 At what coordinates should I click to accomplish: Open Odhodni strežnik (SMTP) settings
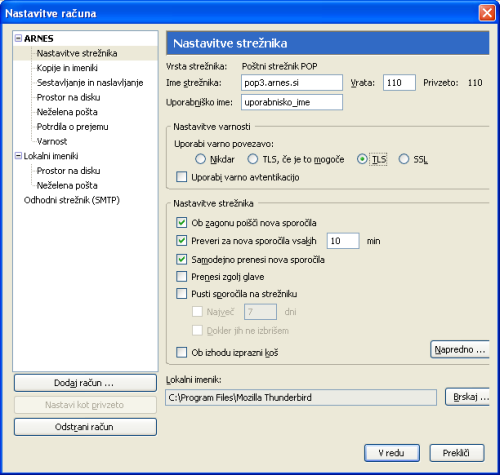[72, 200]
